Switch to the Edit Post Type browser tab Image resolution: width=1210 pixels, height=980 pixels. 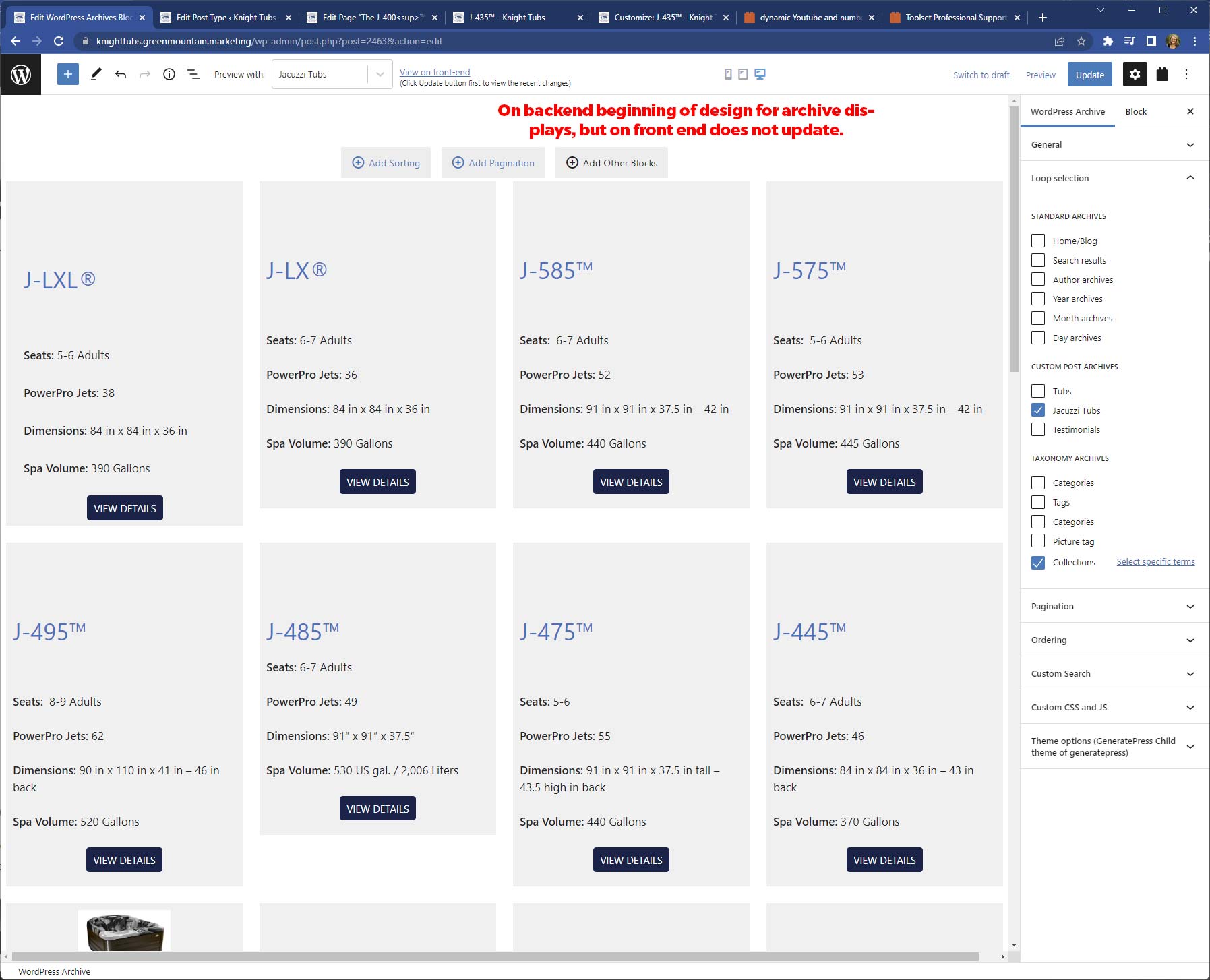click(226, 18)
